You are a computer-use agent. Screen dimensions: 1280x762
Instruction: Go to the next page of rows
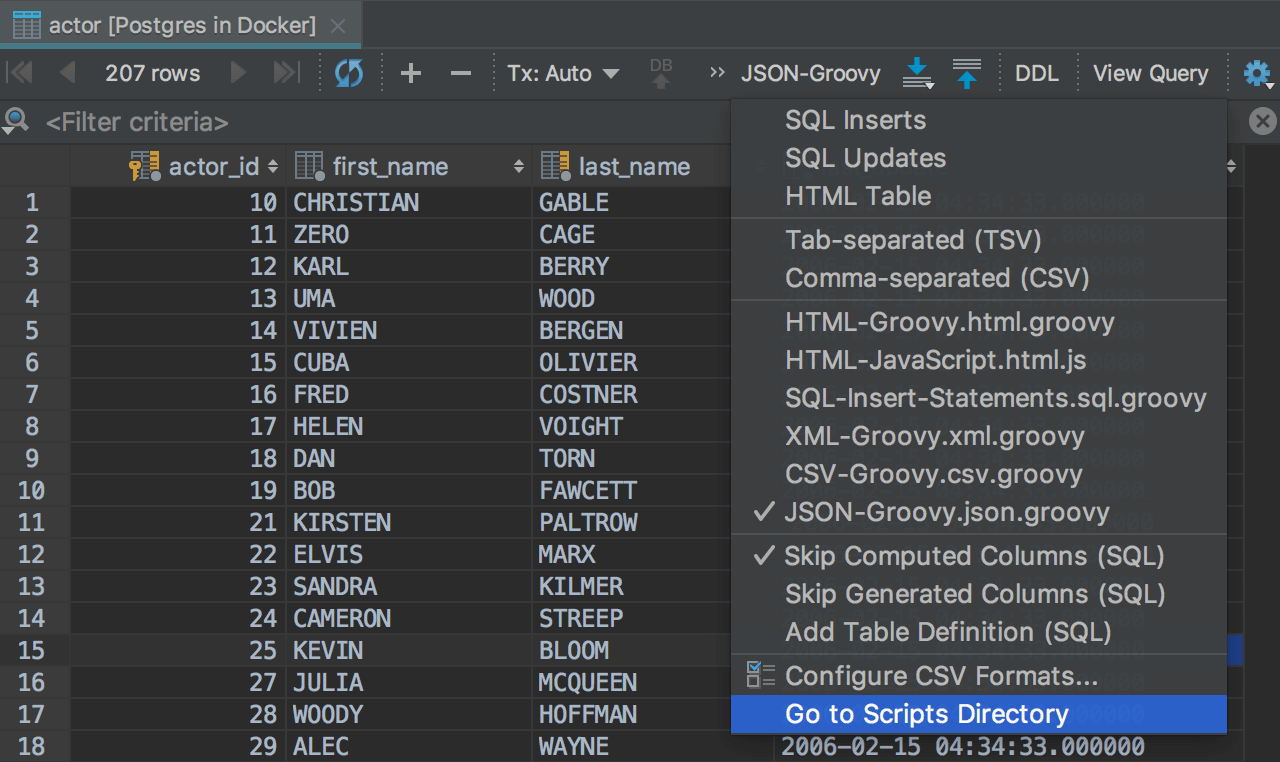tap(238, 73)
